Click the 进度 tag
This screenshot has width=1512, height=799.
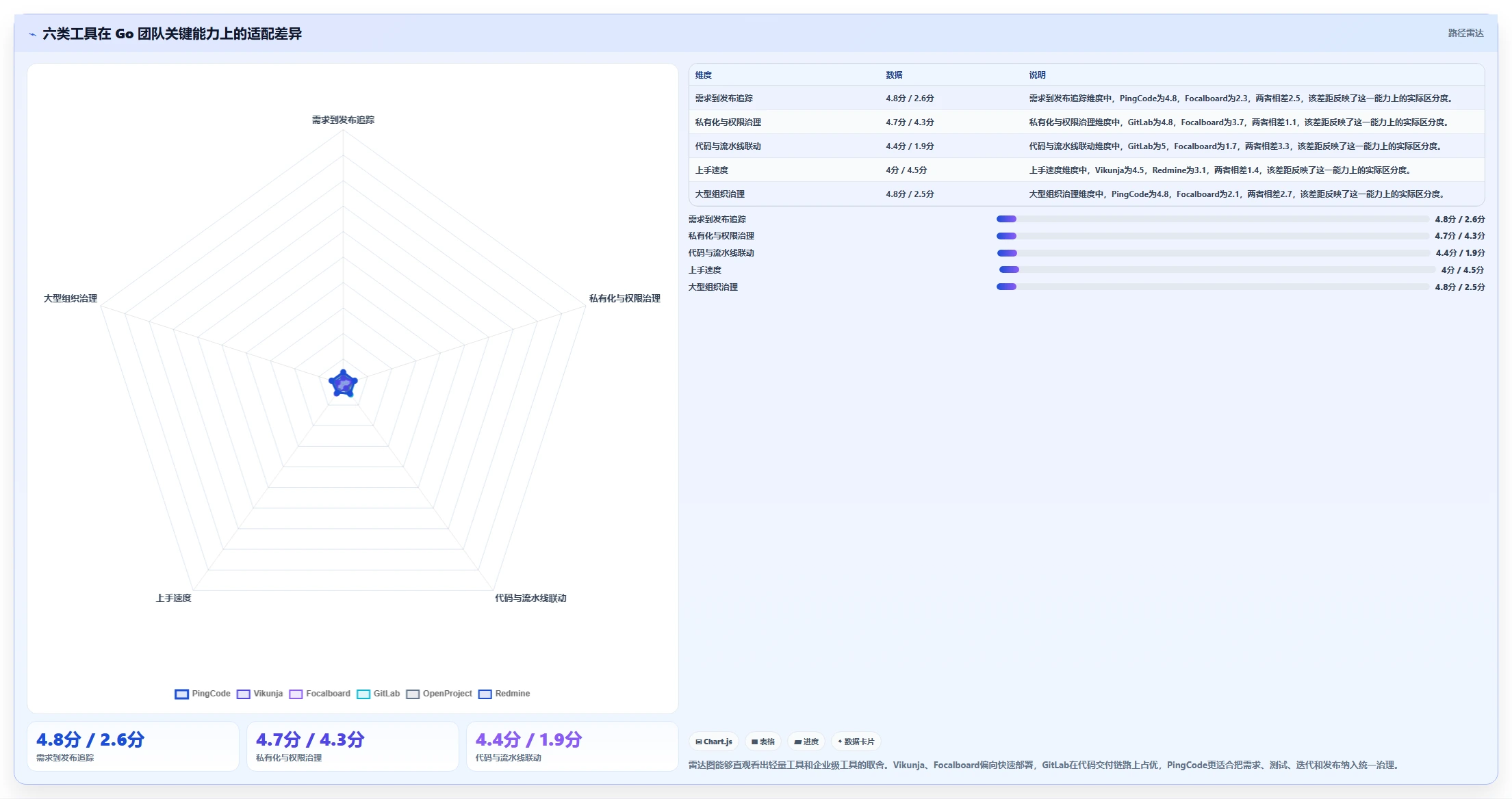(806, 742)
